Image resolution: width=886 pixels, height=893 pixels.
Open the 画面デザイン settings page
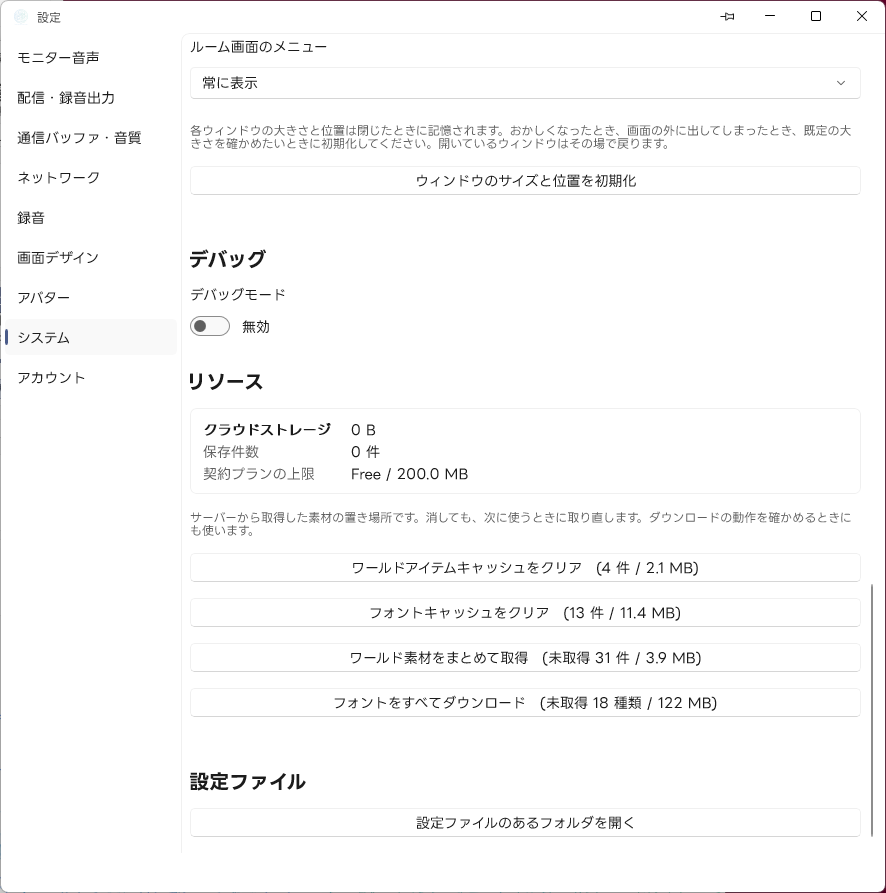91,257
